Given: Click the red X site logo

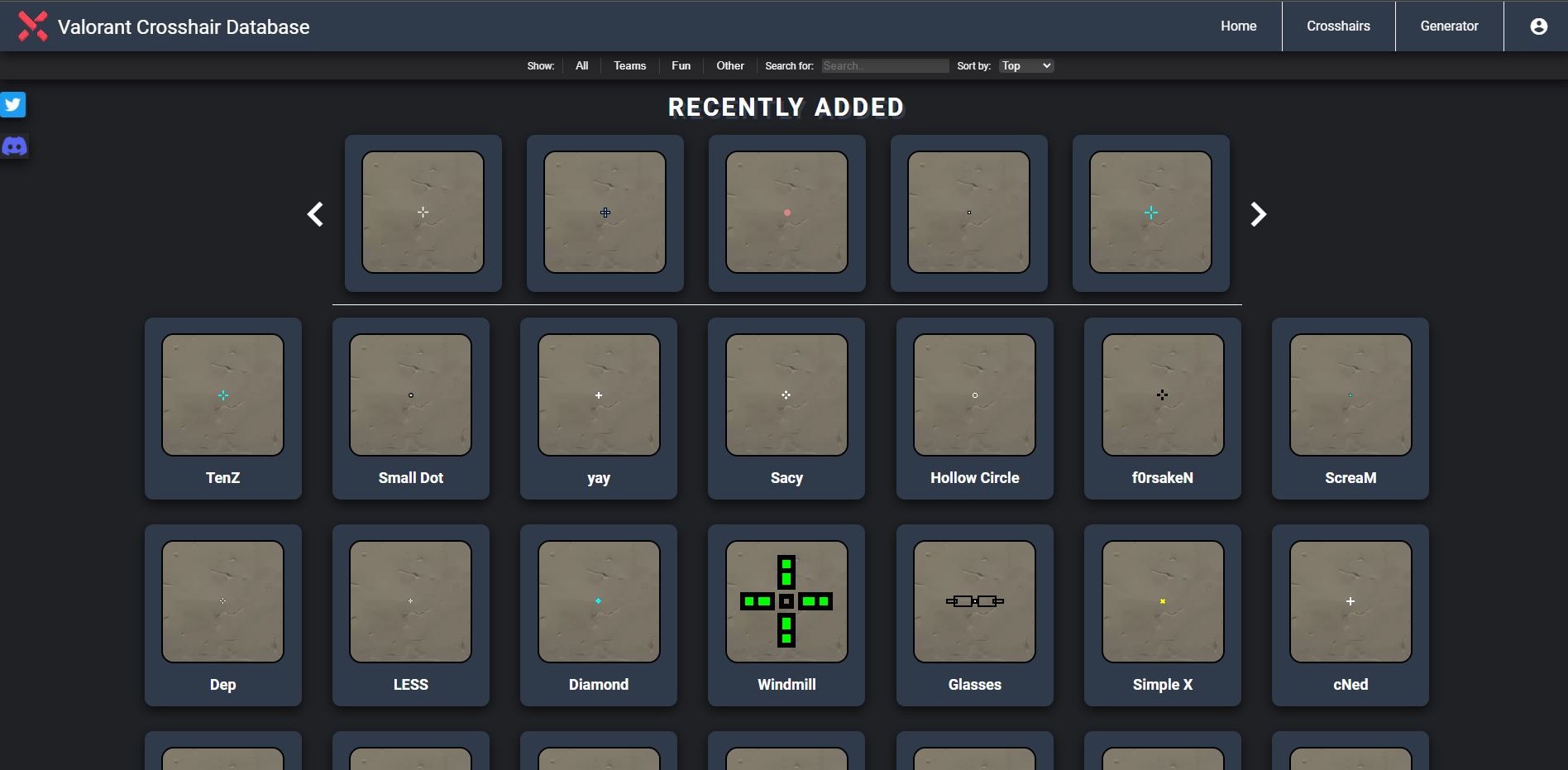Looking at the screenshot, I should click(x=33, y=26).
